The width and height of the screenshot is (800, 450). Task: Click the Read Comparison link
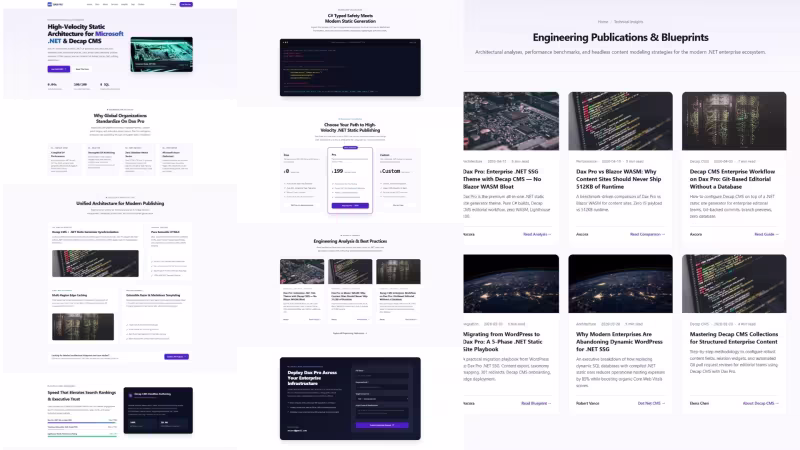[647, 234]
